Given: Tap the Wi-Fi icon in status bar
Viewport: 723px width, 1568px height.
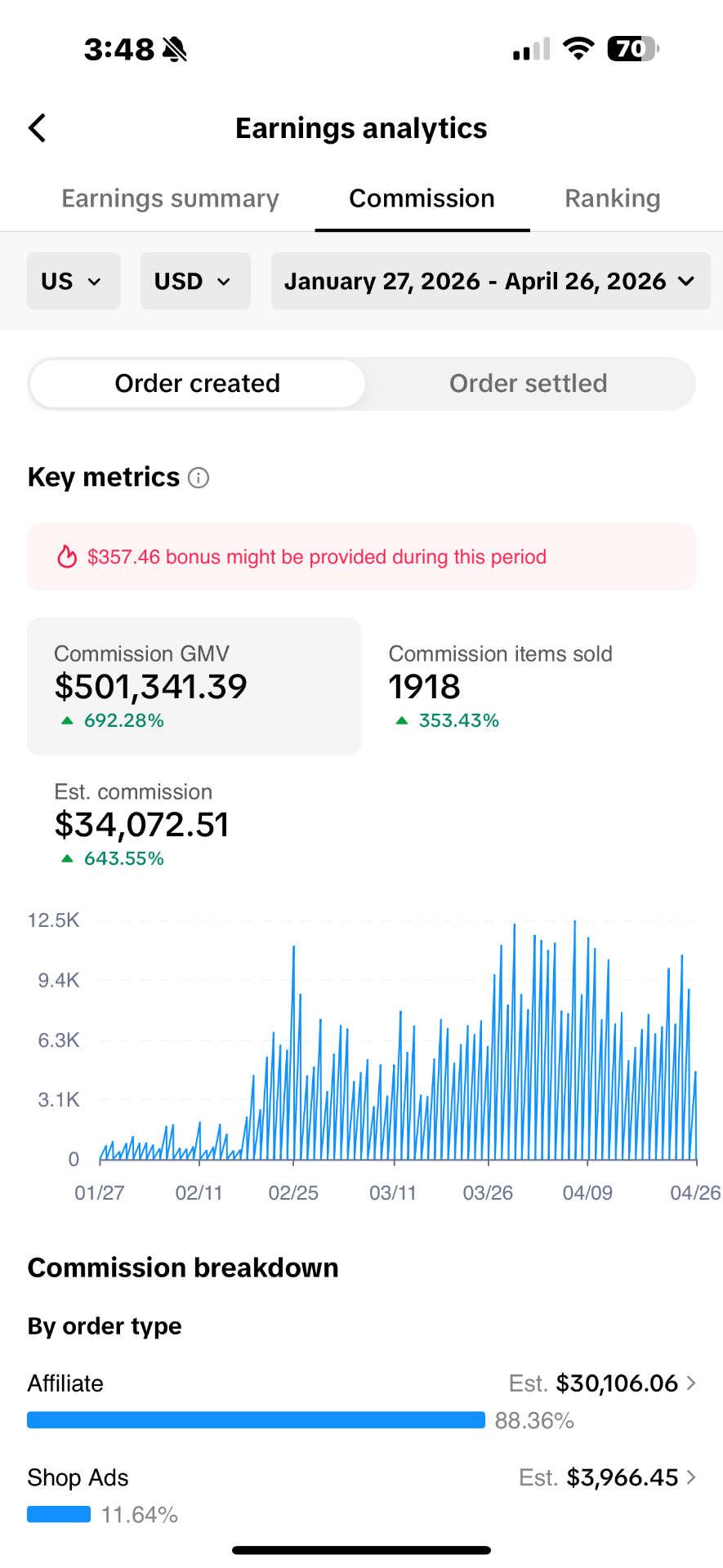Looking at the screenshot, I should (578, 49).
